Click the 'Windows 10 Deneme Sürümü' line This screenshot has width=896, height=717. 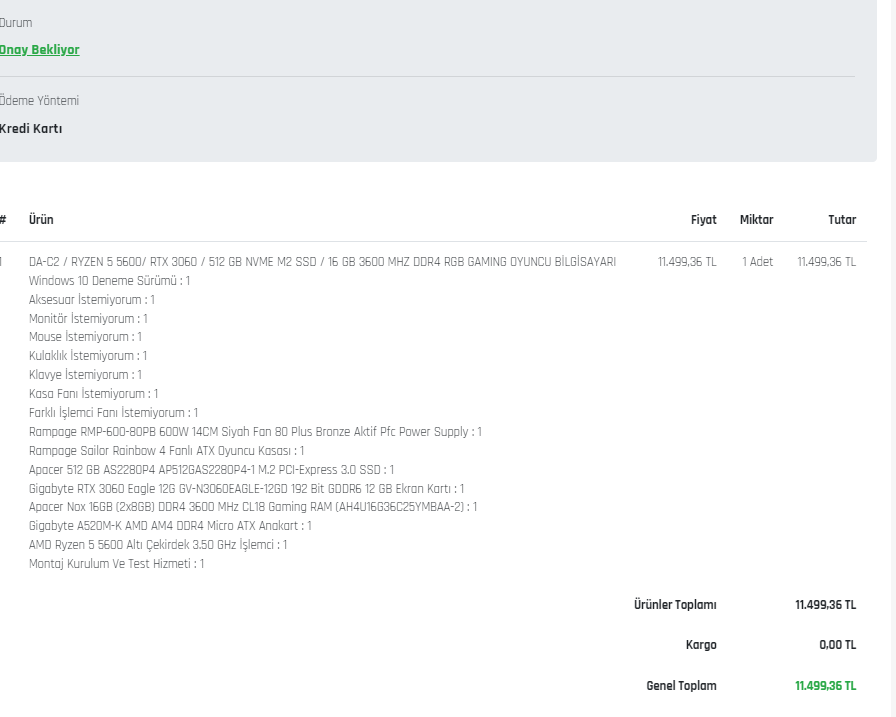pyautogui.click(x=109, y=281)
